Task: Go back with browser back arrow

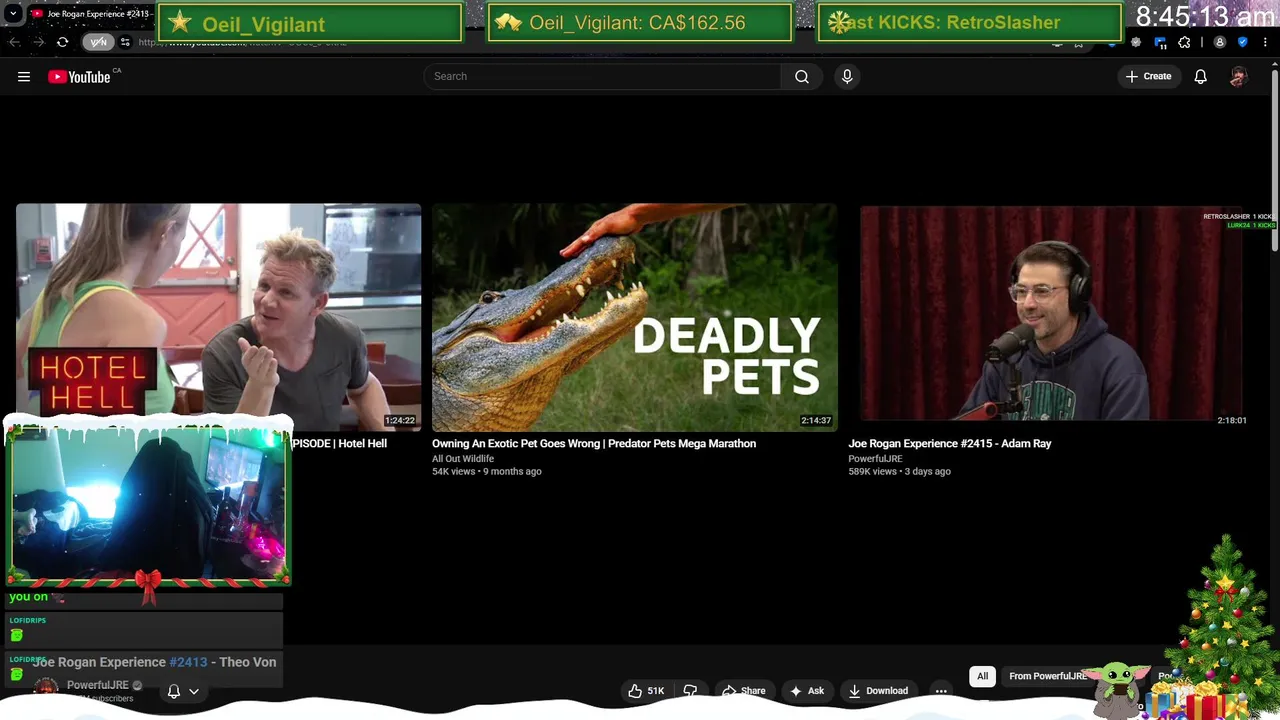Action: pyautogui.click(x=14, y=42)
